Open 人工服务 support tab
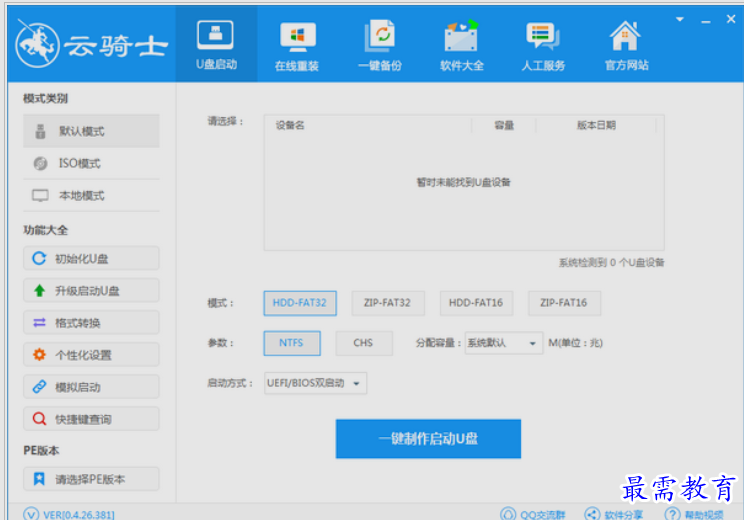 (543, 46)
